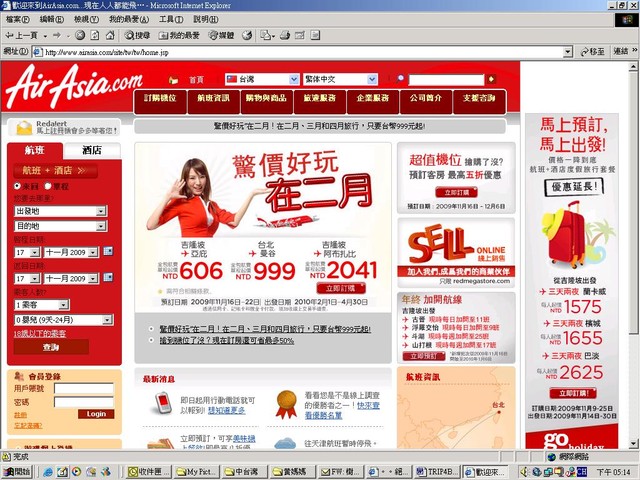
Task: Open the 公司簡介 navigation tab
Action: click(426, 100)
